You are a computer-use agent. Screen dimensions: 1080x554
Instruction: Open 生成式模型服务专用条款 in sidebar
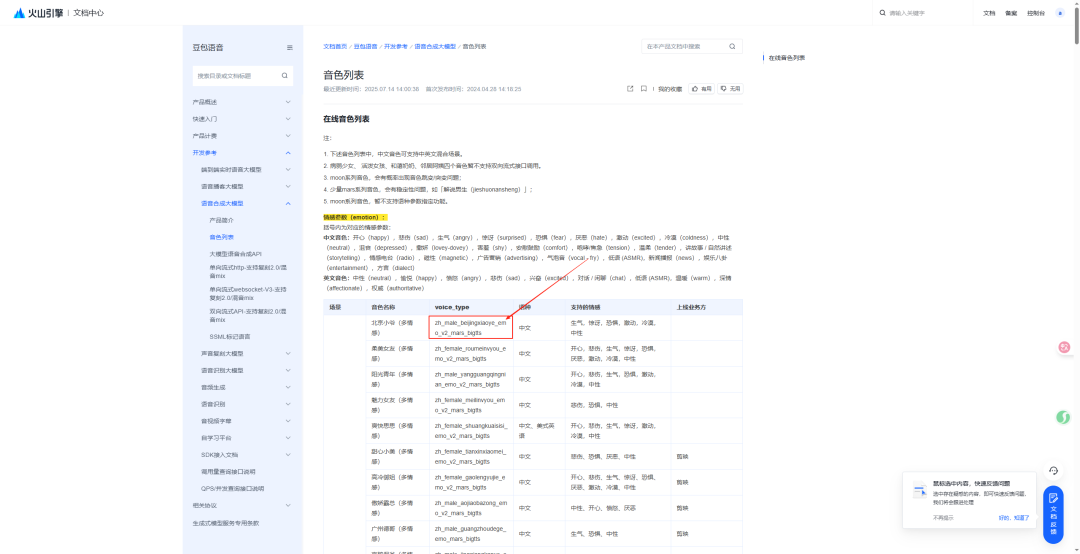(226, 523)
